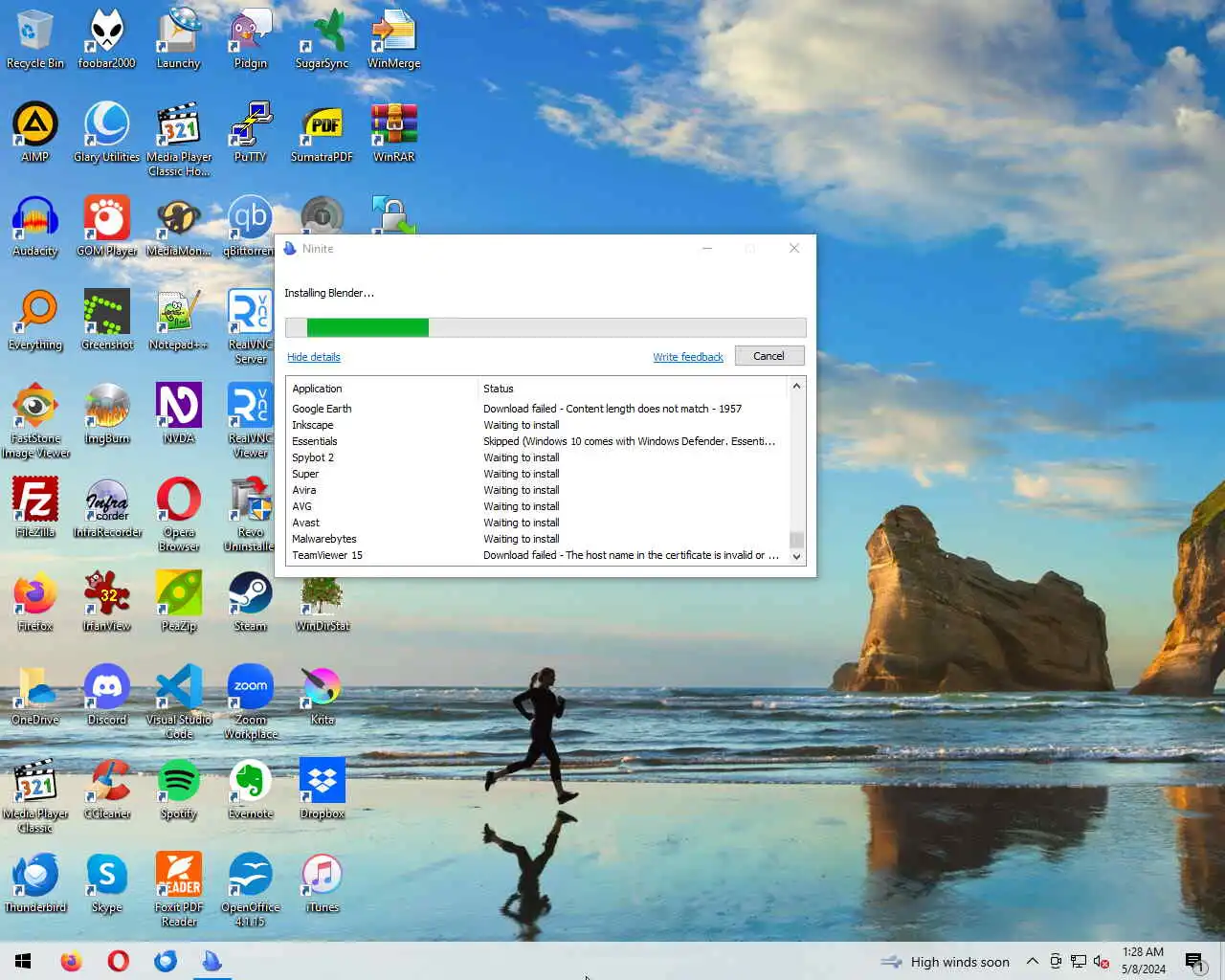The image size is (1225, 980).
Task: Select the Notepad++ desktop icon
Action: (178, 320)
